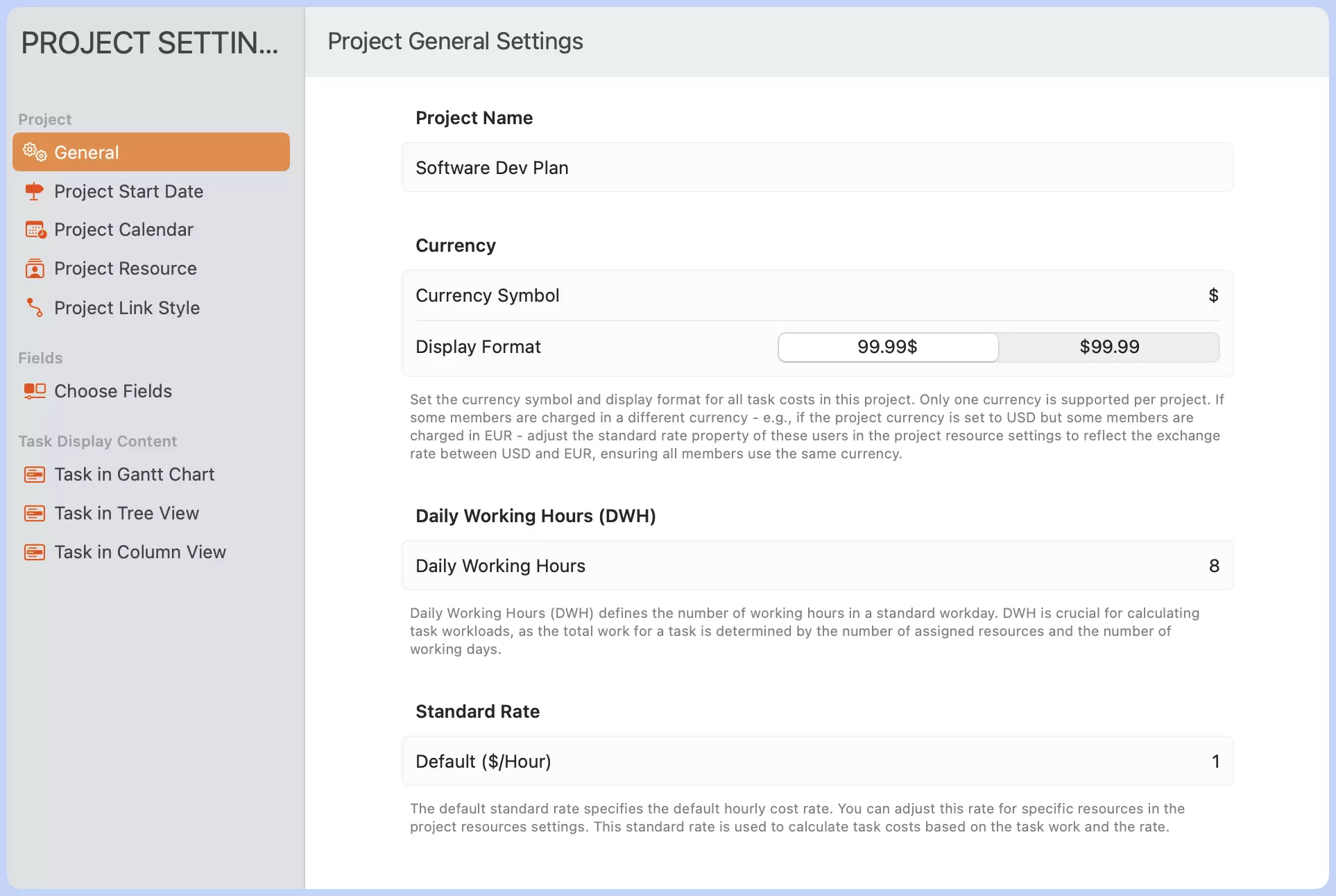This screenshot has width=1336, height=896.
Task: Switch display format to $99.99
Action: [x=1108, y=347]
